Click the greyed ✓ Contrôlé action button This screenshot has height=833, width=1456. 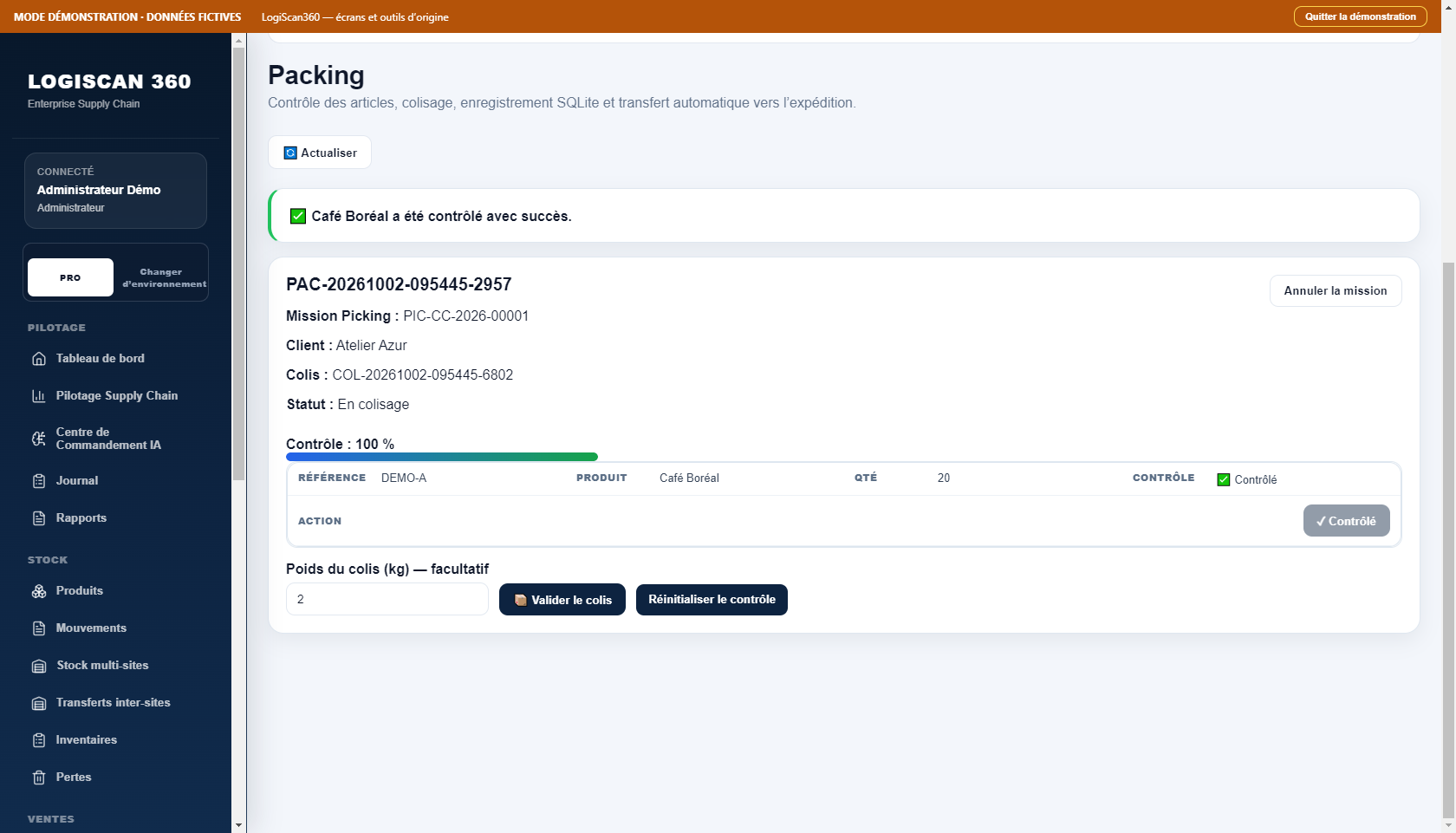tap(1346, 521)
